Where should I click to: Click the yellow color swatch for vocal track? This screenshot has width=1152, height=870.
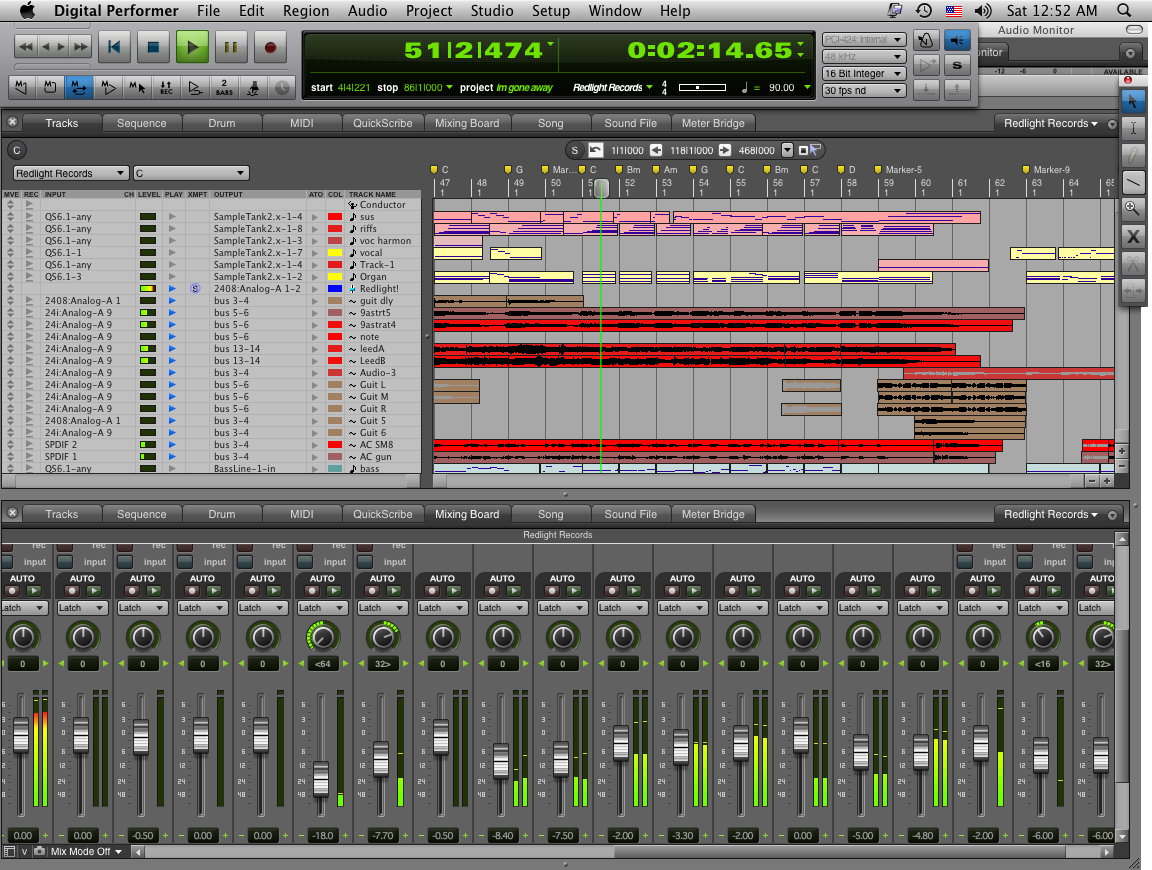coord(335,253)
